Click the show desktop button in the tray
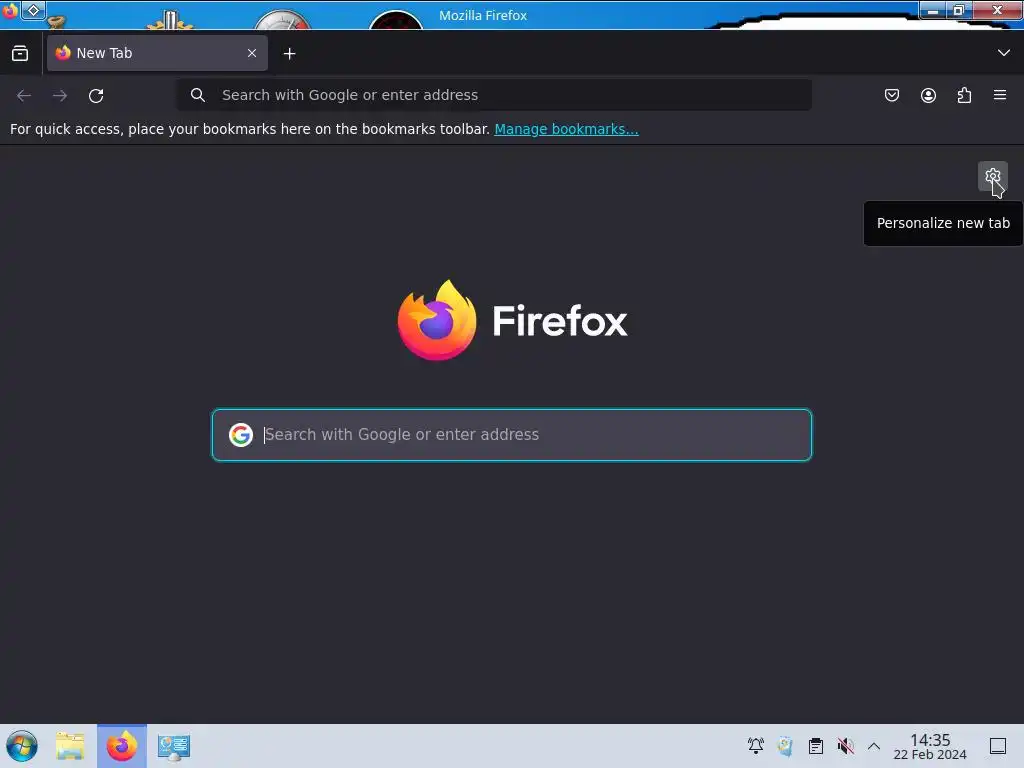The image size is (1024, 768). [x=998, y=746]
